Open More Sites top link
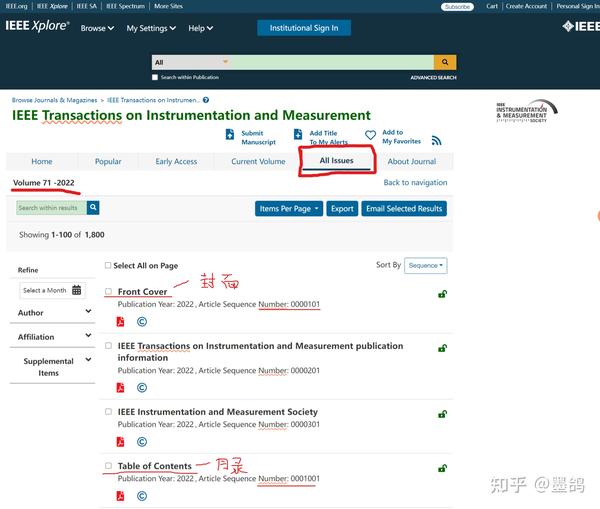The width and height of the screenshot is (600, 509). click(168, 6)
